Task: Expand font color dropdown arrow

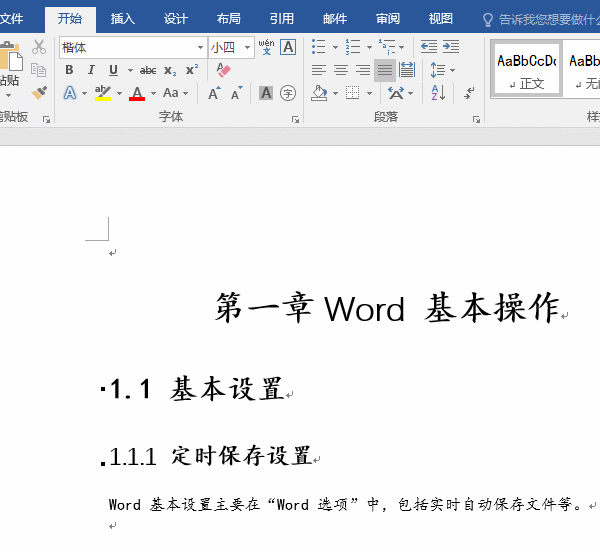Action: point(153,93)
